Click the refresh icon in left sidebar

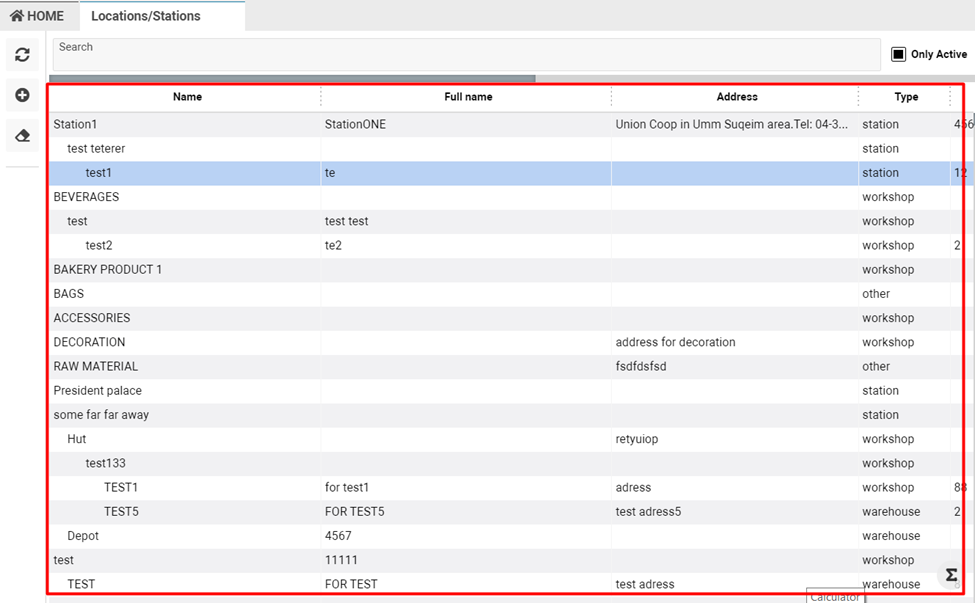[x=22, y=55]
